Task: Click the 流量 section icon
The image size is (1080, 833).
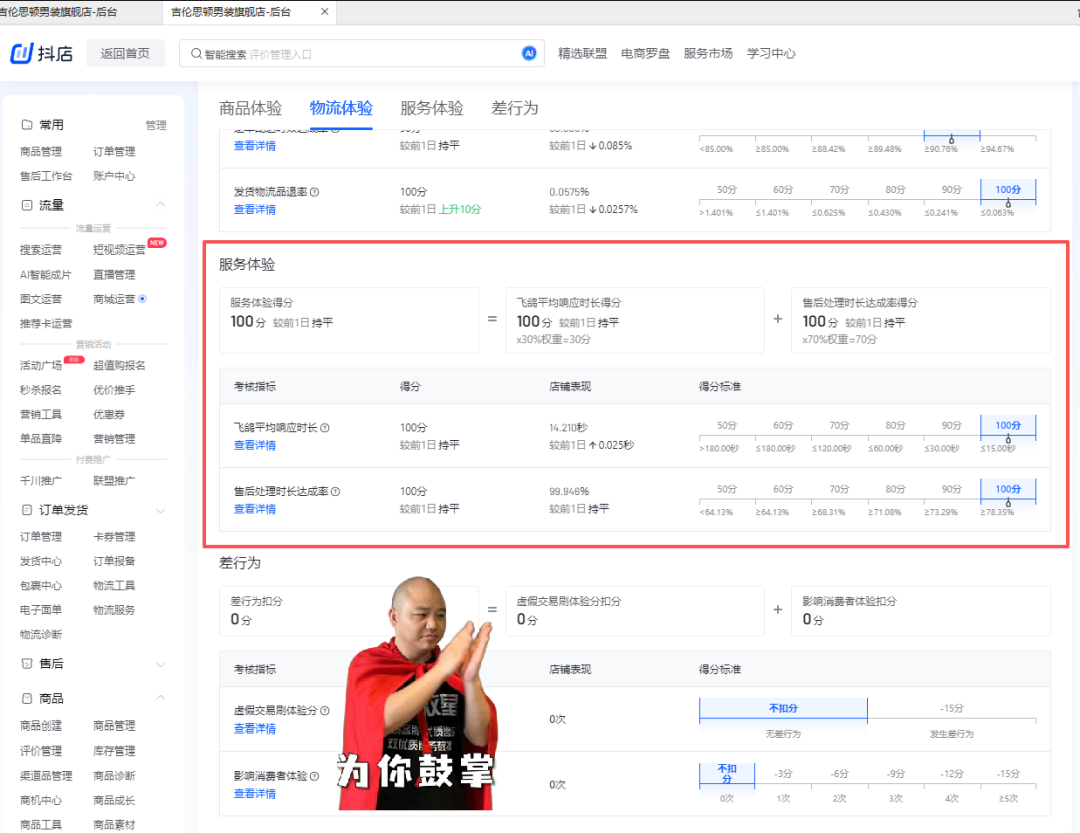Action: coord(27,205)
